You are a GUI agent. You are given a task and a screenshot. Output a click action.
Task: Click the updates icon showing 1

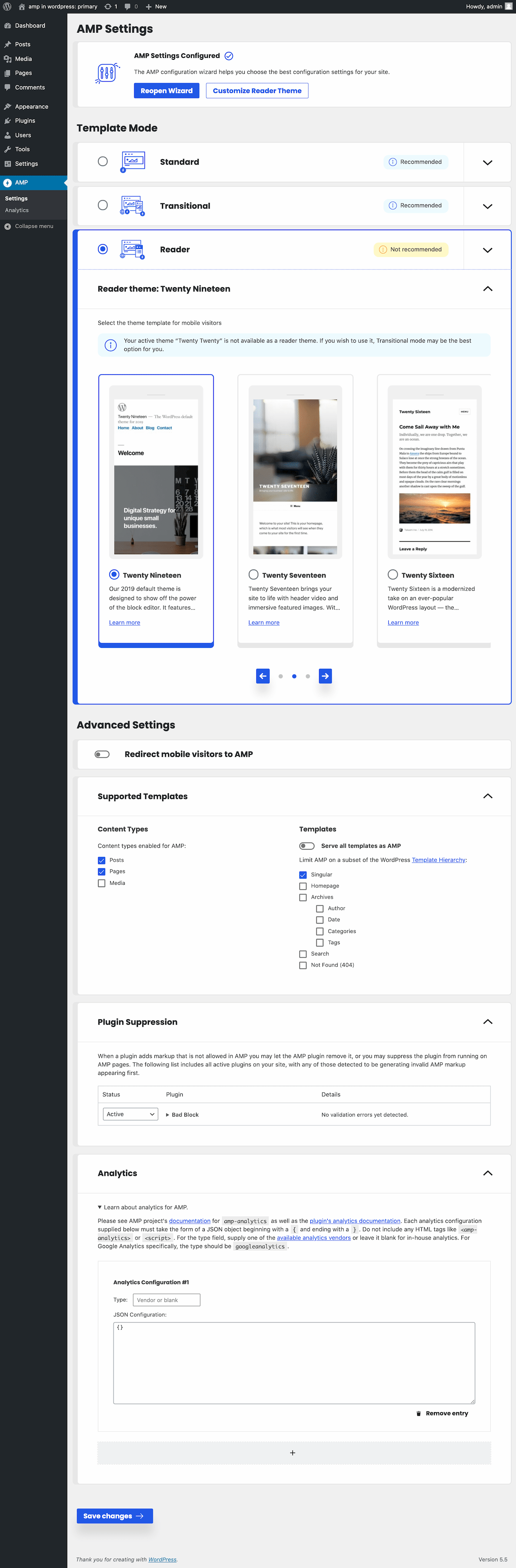click(107, 7)
